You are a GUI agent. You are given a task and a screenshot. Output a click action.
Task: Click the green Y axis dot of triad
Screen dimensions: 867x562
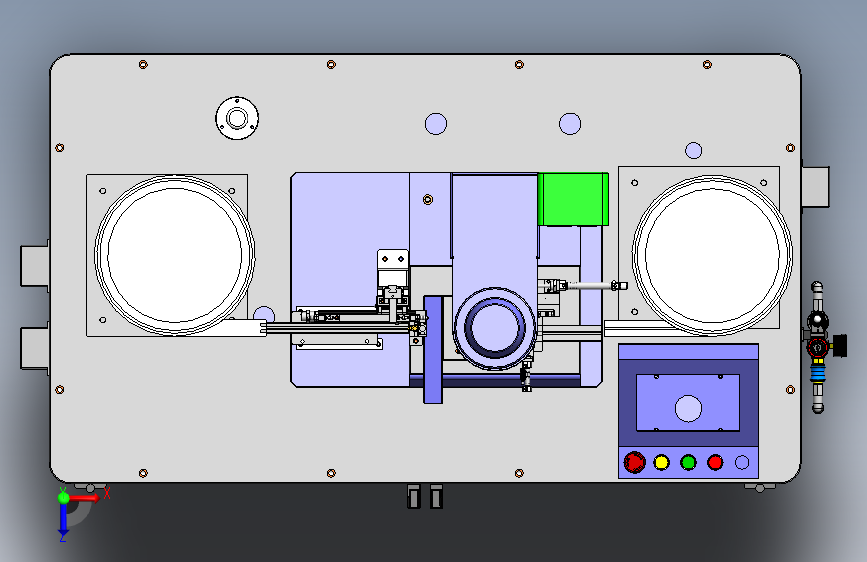[64, 497]
